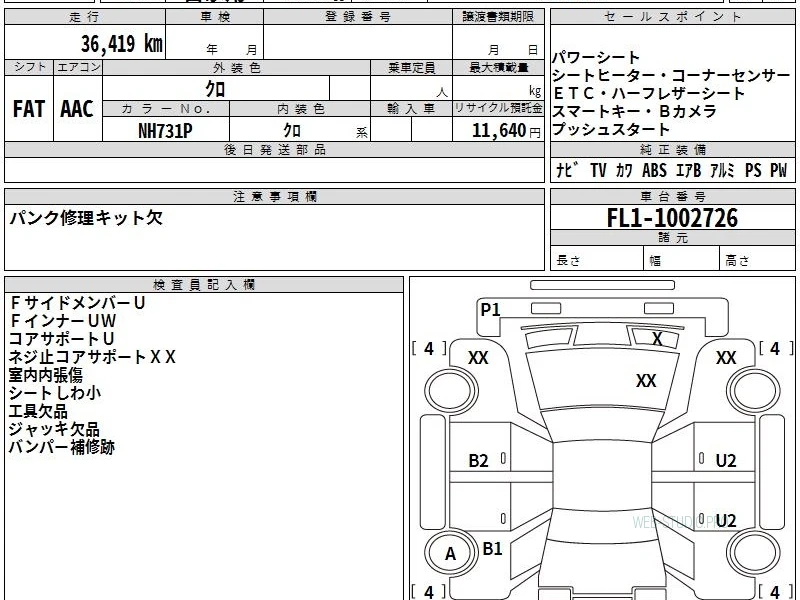Click the single X windshield mark

click(657, 339)
